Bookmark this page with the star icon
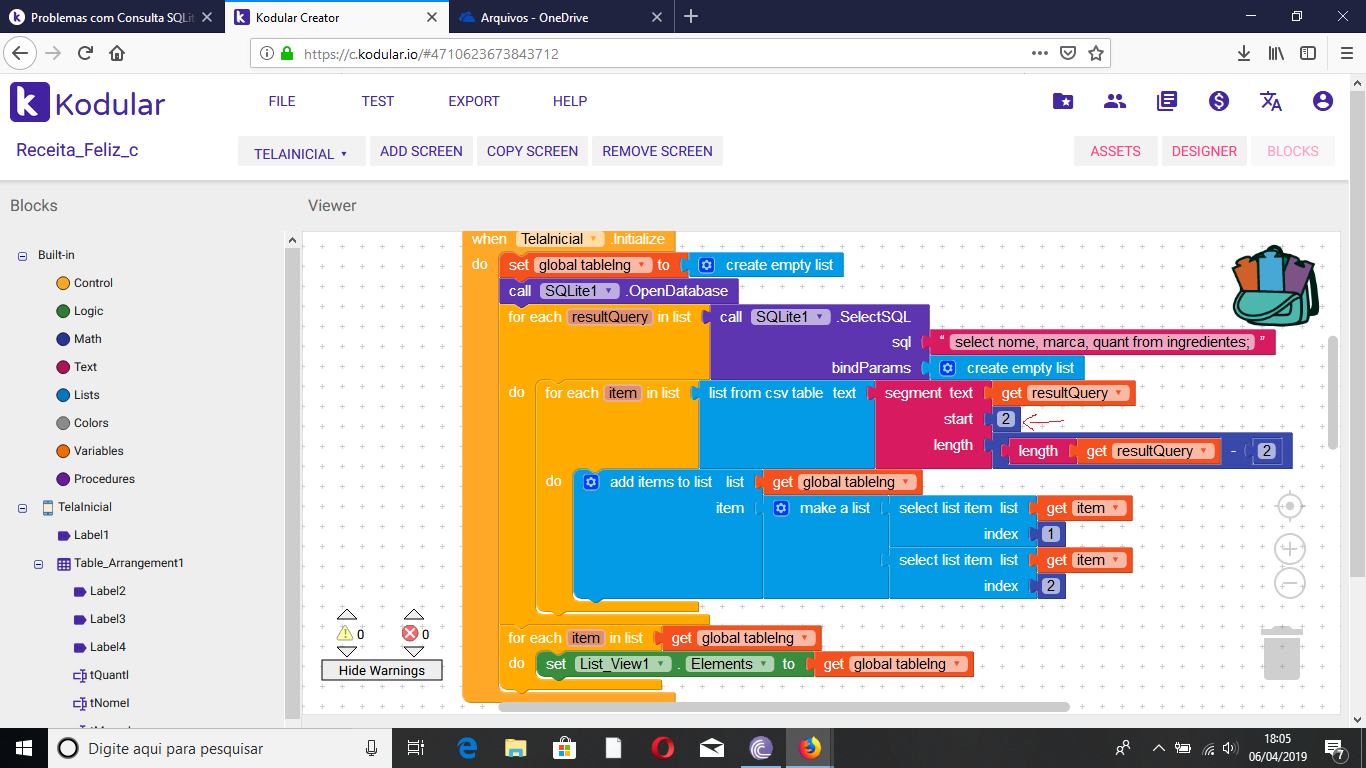1366x768 pixels. click(1095, 53)
